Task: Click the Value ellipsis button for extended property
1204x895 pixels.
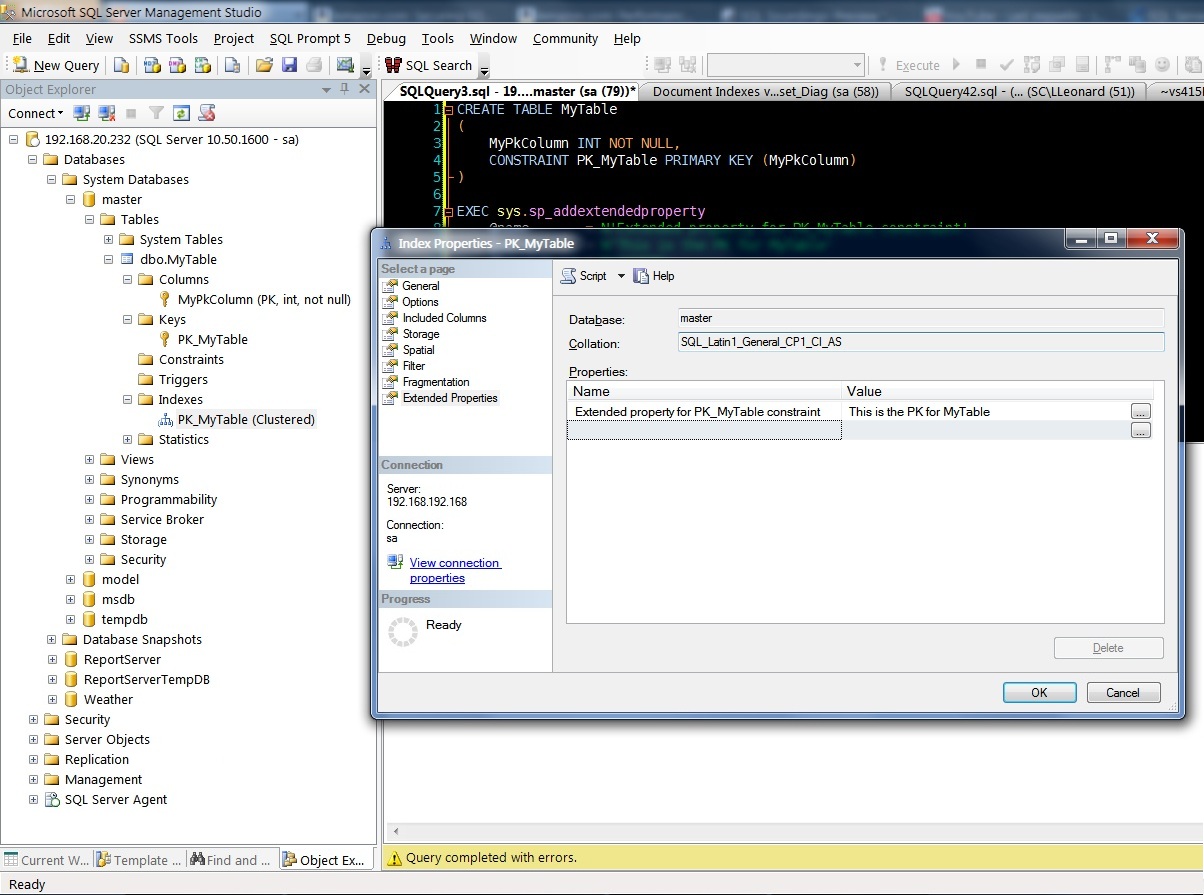Action: pos(1140,411)
